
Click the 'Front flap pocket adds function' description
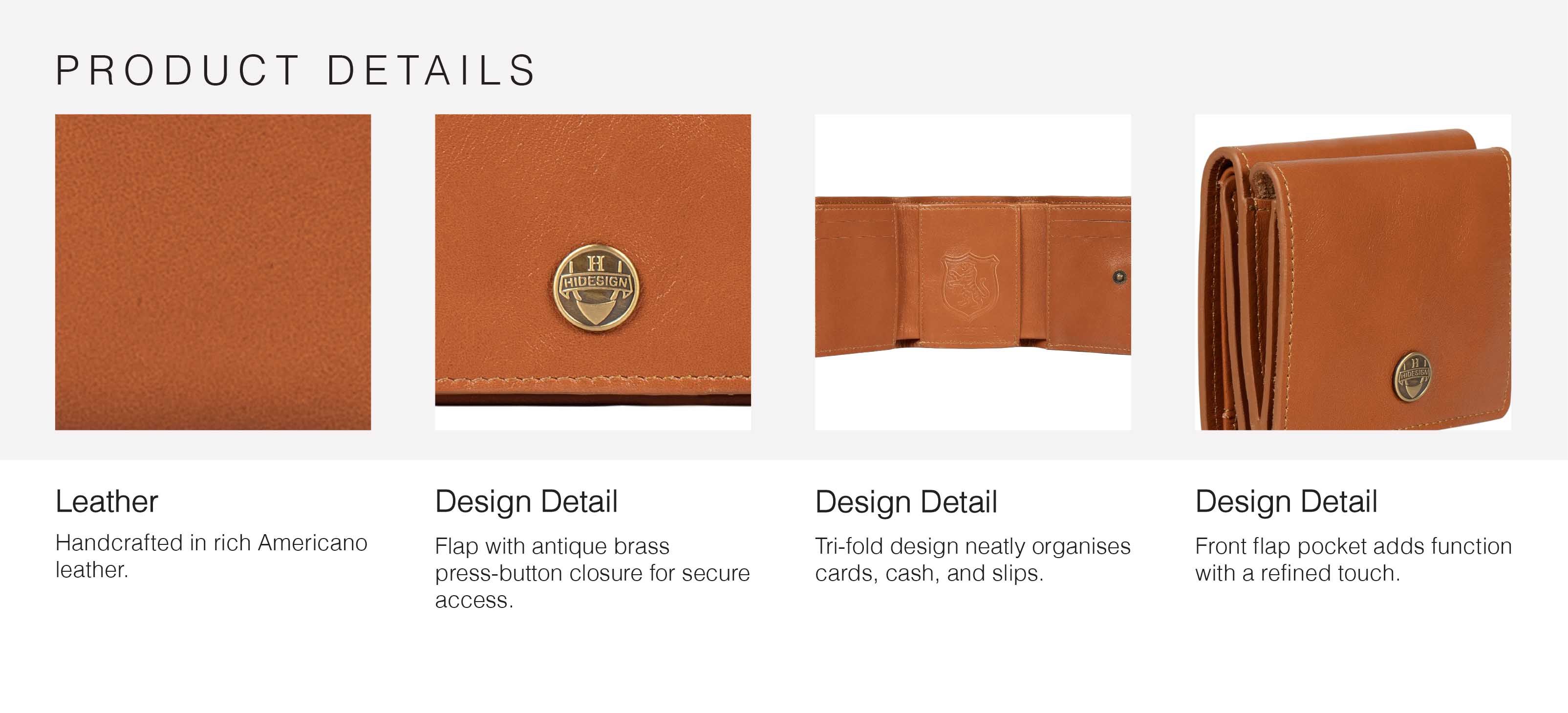point(1353,560)
